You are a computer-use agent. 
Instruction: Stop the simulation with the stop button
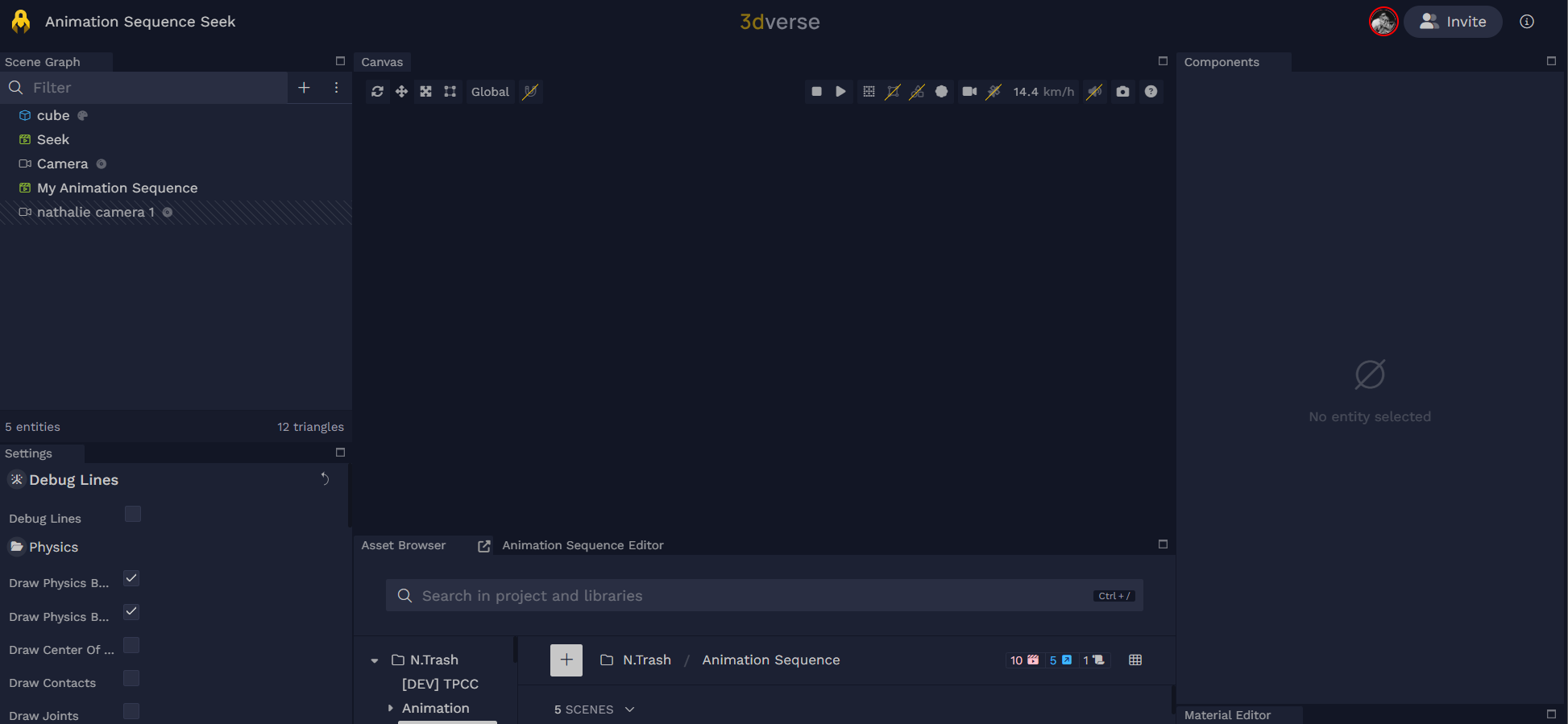(816, 92)
